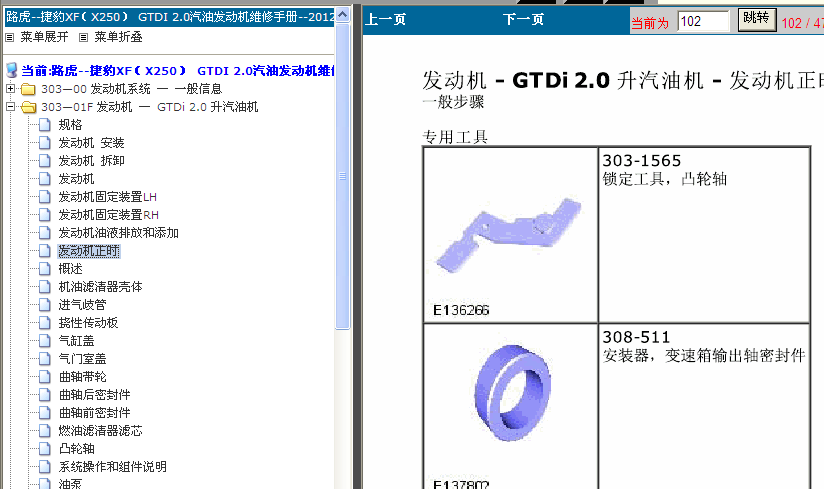Select the 303-00 发动机系统 一般信息 folder label

(x=131, y=89)
